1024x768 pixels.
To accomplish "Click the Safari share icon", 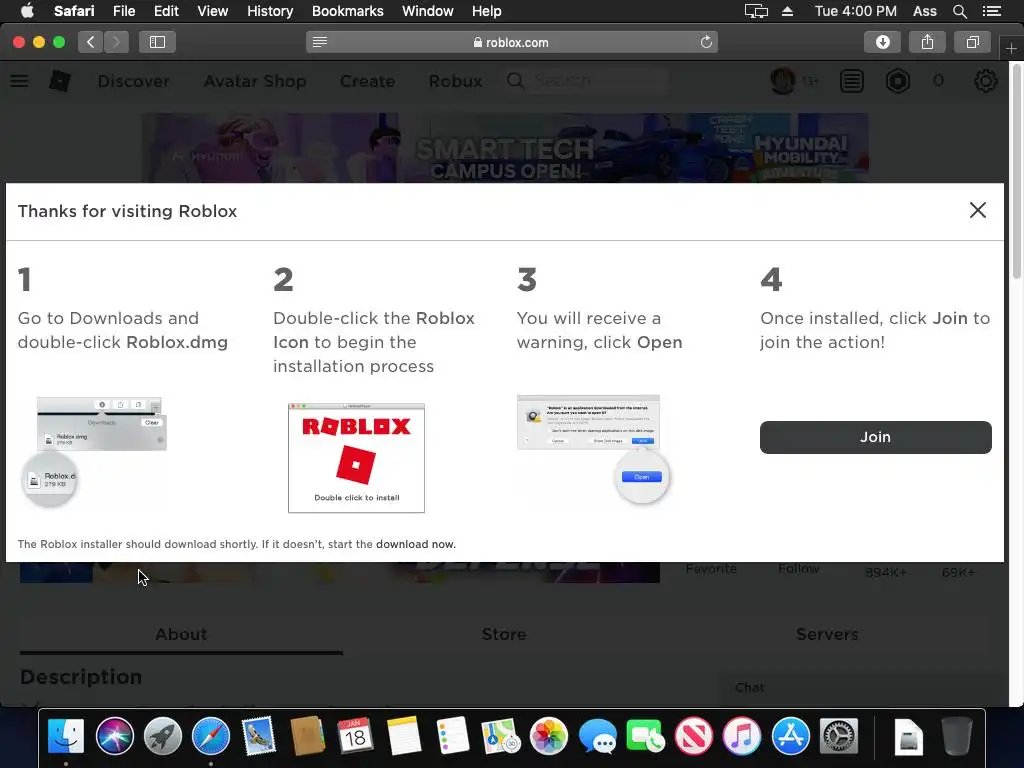I will (927, 42).
